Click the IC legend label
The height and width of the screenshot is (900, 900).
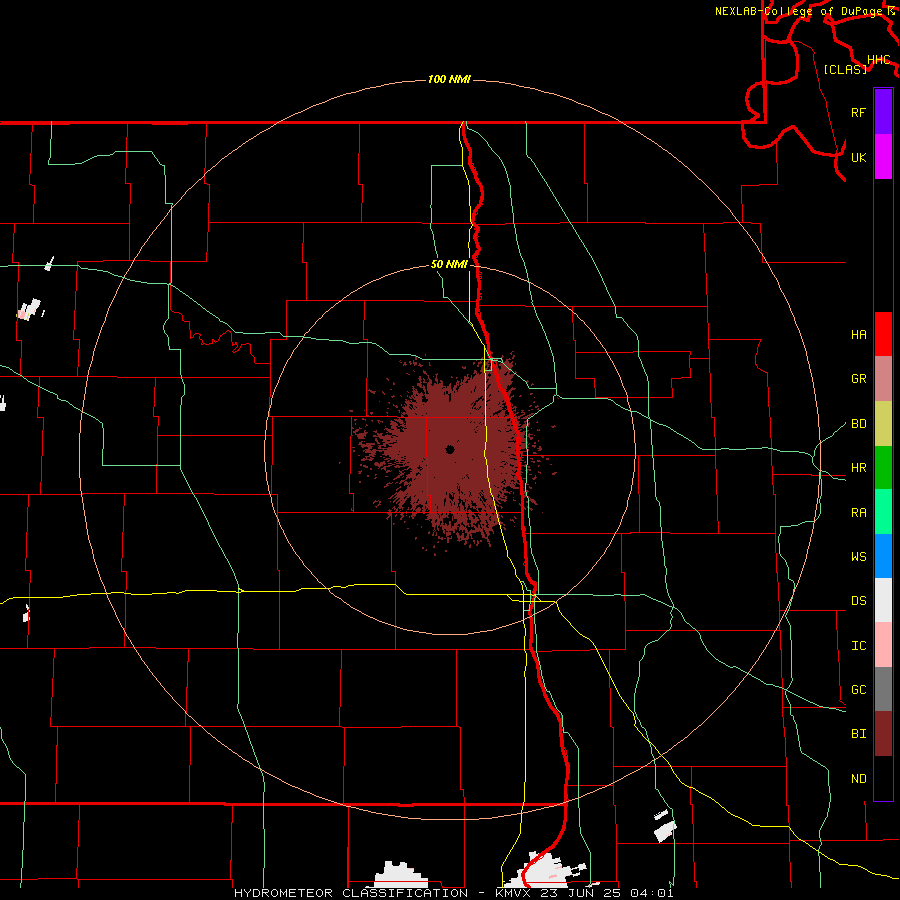point(858,646)
